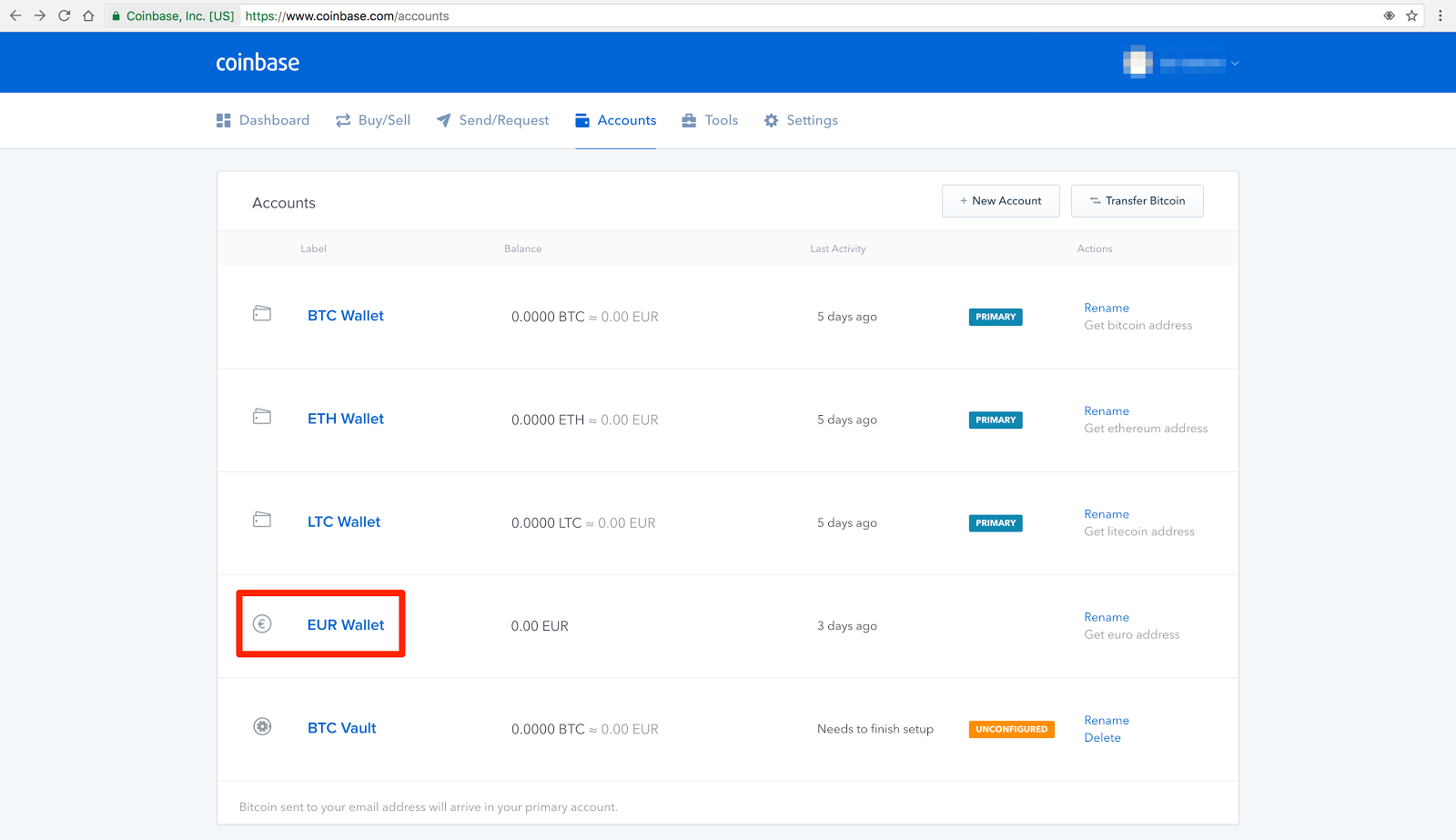The width and height of the screenshot is (1456, 840).
Task: Bookmark this page with the star icon
Action: click(x=1412, y=15)
